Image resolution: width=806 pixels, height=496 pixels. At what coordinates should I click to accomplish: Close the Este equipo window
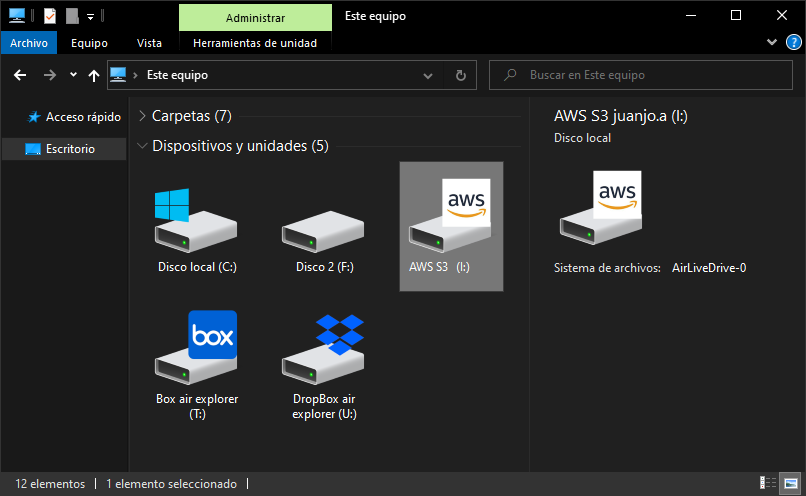tap(782, 15)
